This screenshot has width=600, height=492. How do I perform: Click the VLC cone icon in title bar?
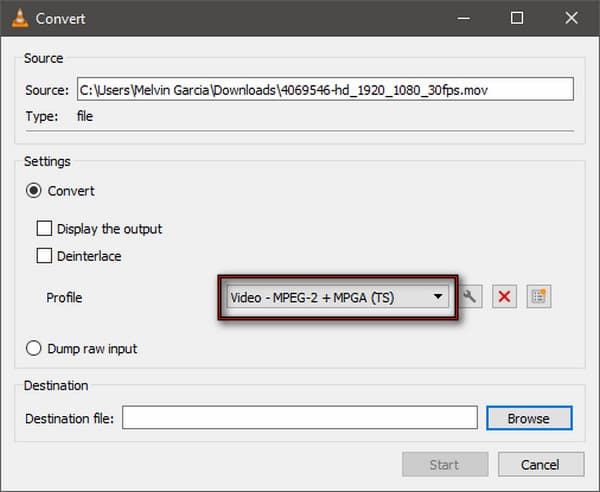coord(20,18)
